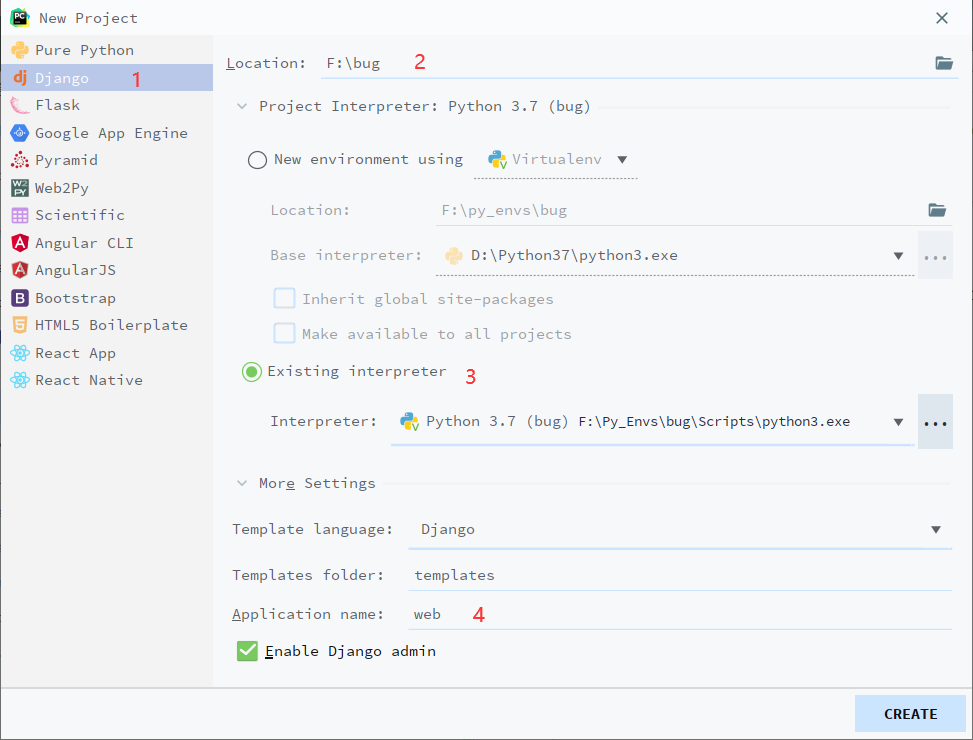
Task: Choose the Bootstrap project icon
Action: (19, 298)
